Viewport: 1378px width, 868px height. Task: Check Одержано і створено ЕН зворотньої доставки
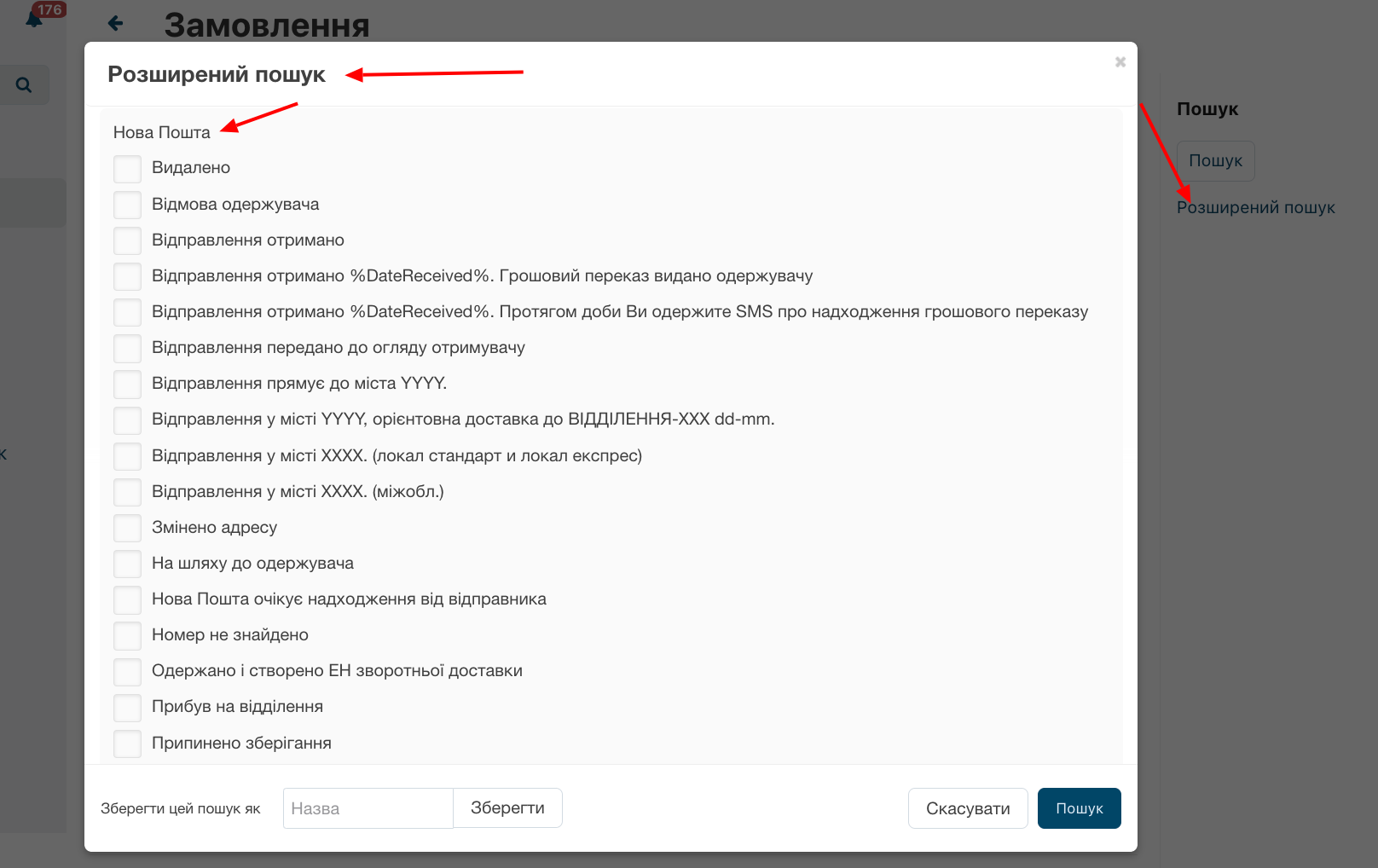pos(128,672)
